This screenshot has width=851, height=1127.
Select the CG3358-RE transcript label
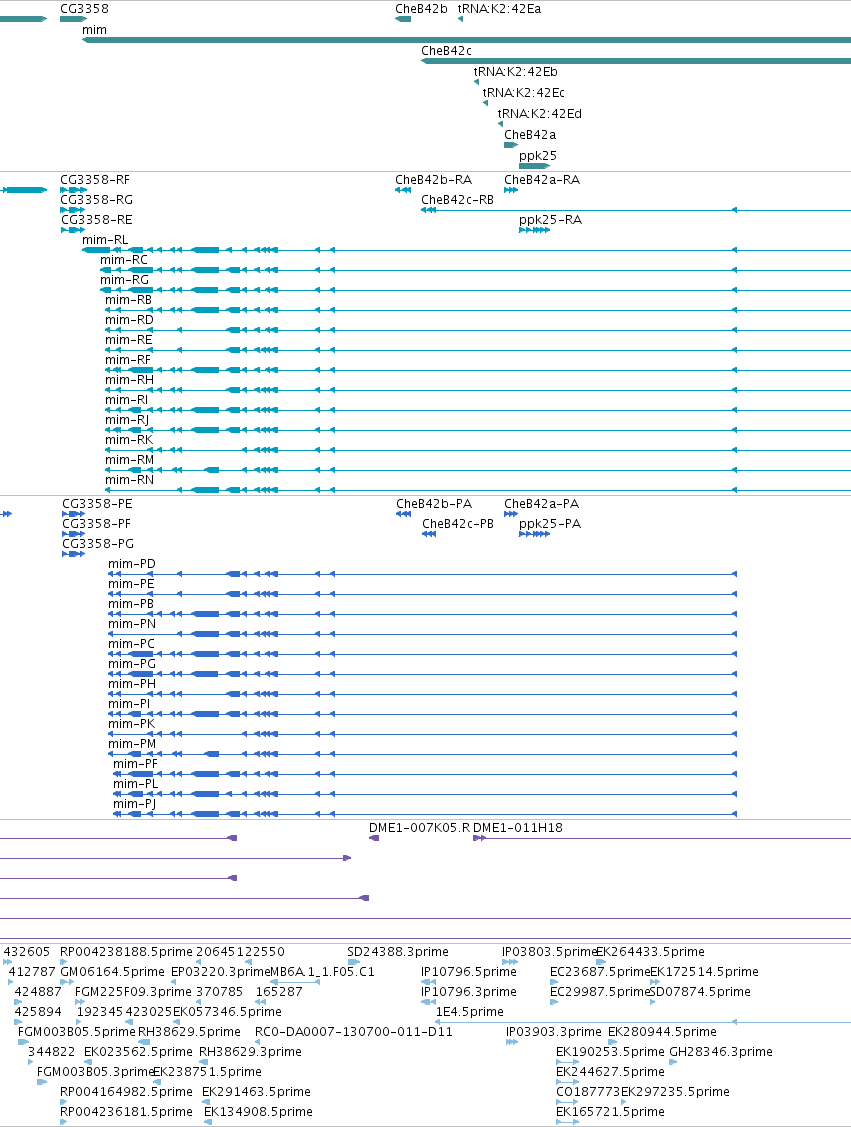coord(96,219)
